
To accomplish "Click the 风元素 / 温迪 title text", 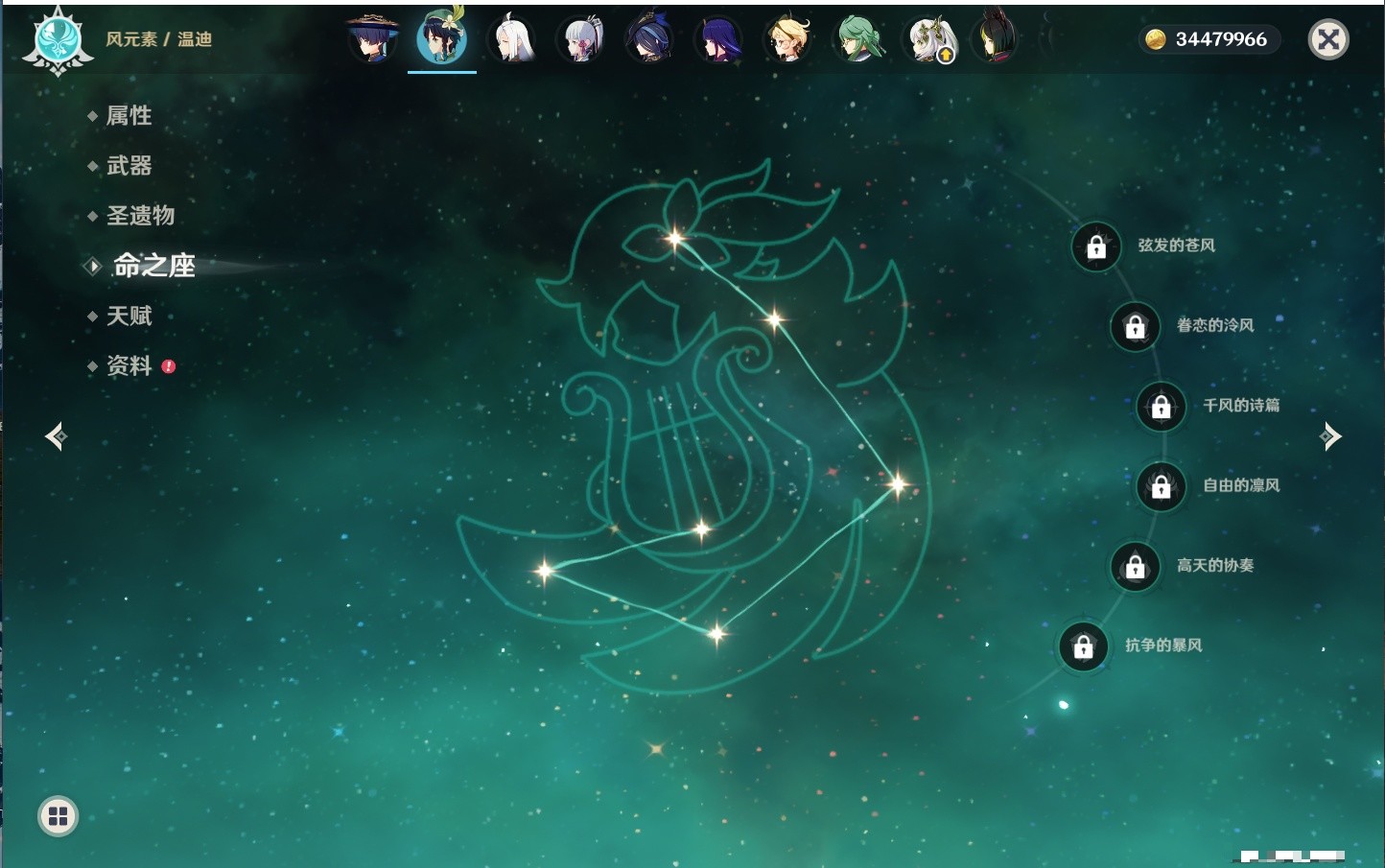I will pos(158,39).
